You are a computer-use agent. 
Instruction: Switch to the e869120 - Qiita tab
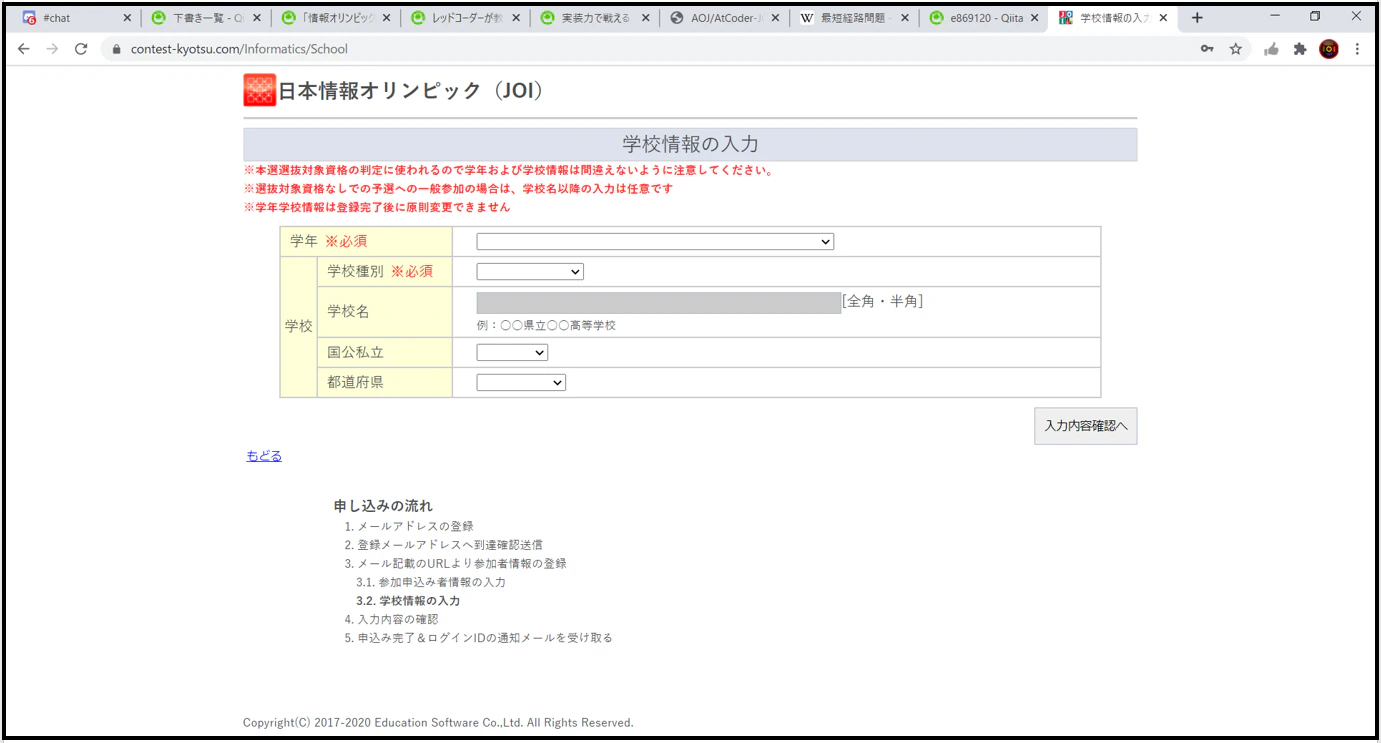(983, 18)
